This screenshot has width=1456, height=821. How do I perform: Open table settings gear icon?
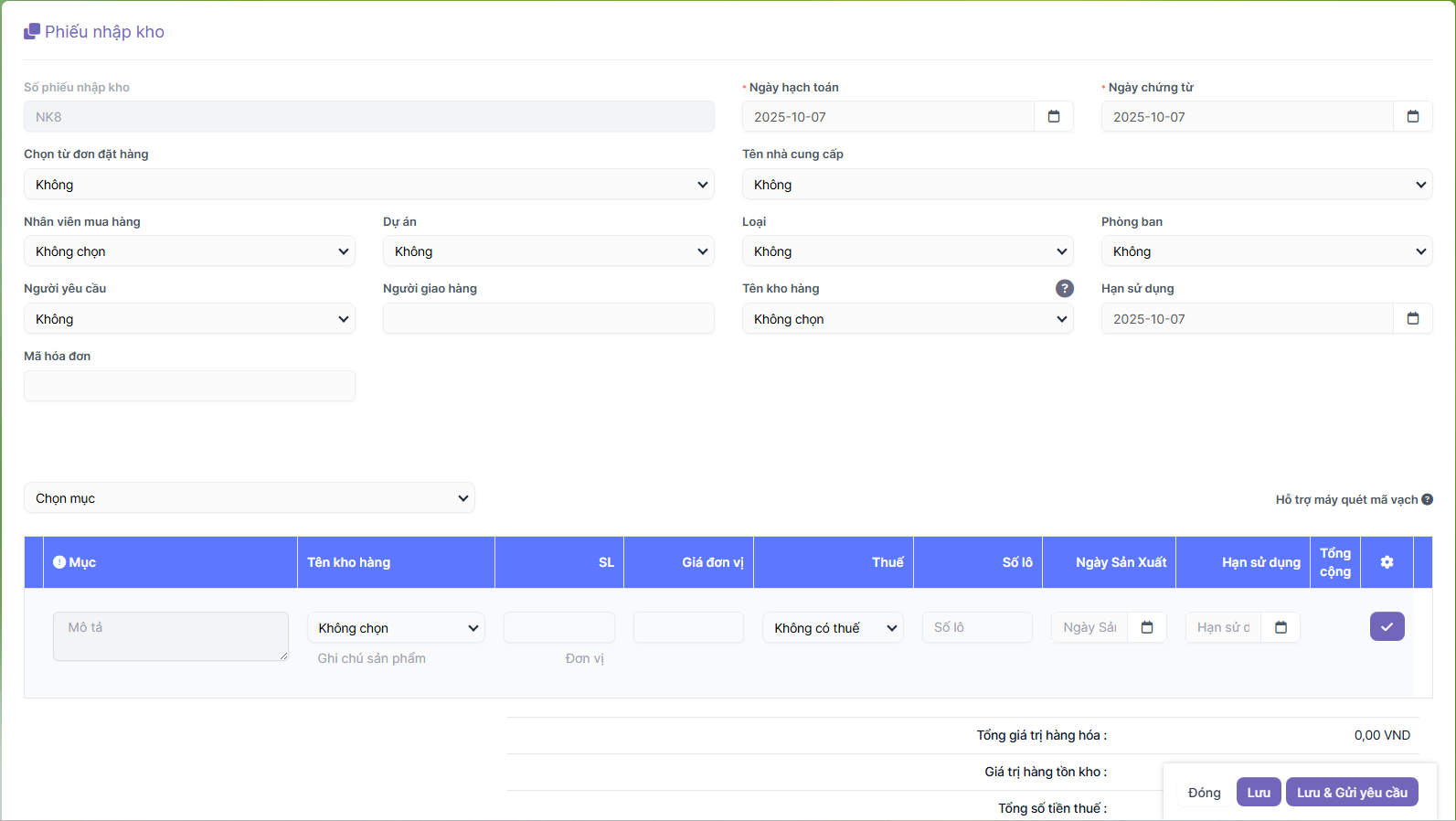tap(1387, 562)
